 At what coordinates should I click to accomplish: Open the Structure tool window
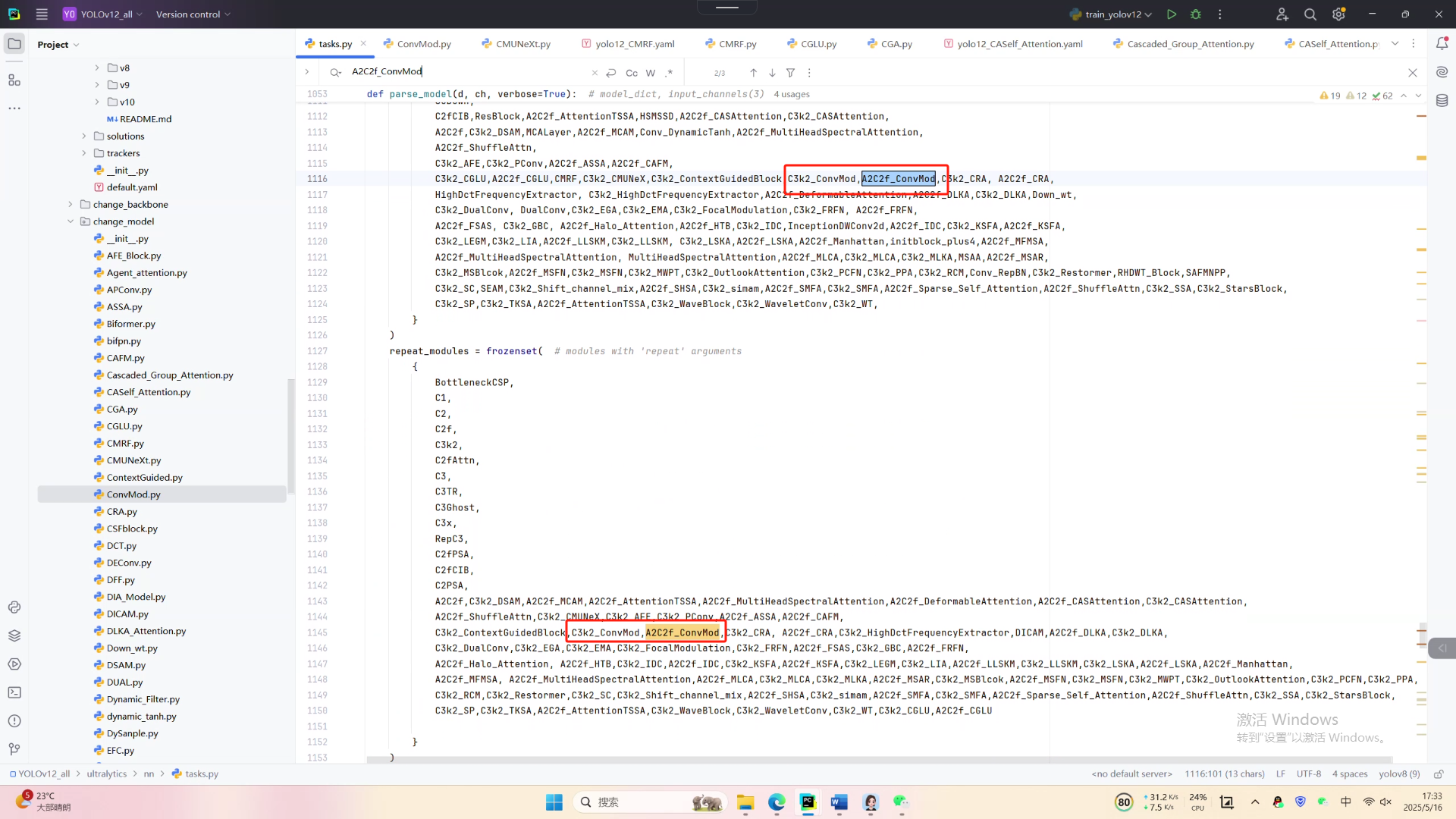click(14, 80)
